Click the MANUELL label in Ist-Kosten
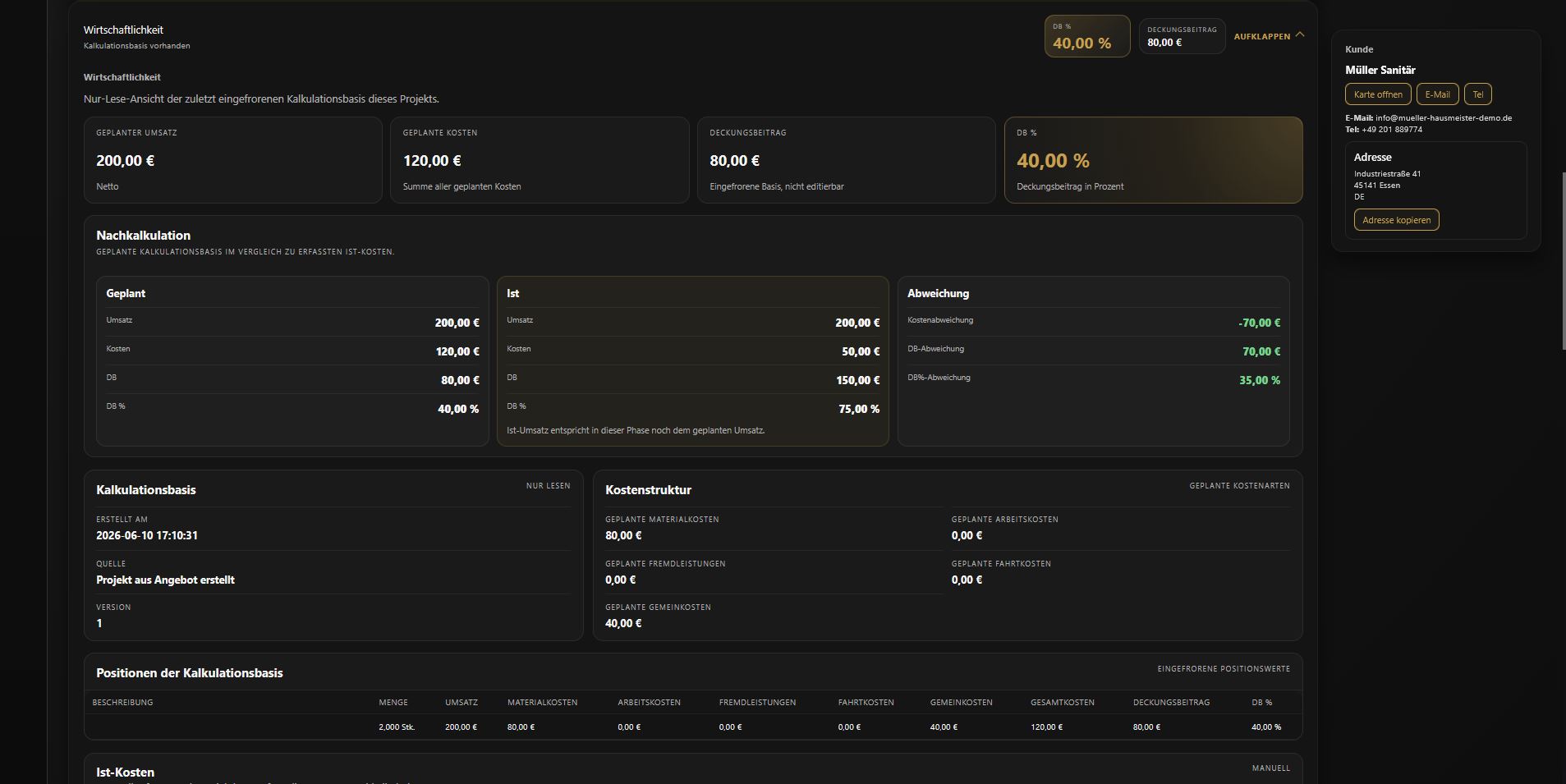This screenshot has width=1566, height=784. click(x=1270, y=768)
